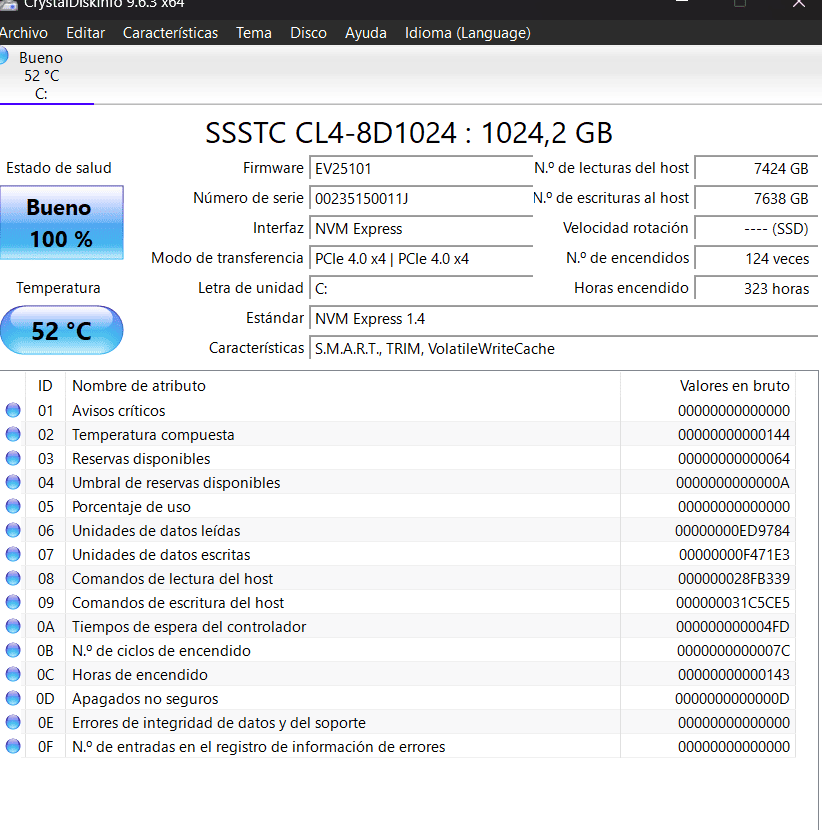Click the ID column header
The image size is (822, 830).
46,386
